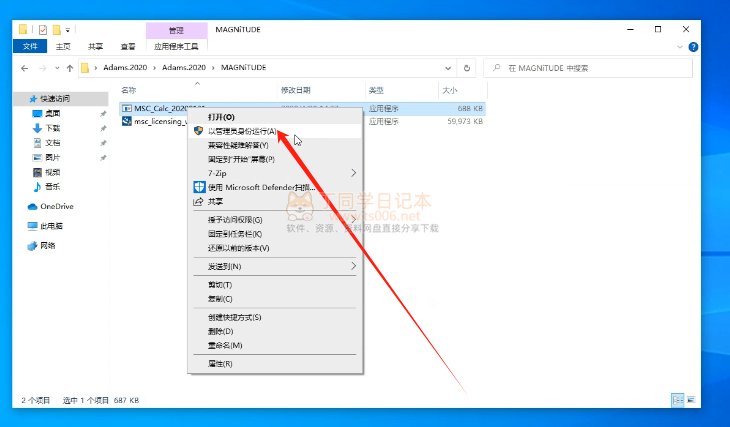
Task: Expand the address bar history dropdown
Action: 448,68
